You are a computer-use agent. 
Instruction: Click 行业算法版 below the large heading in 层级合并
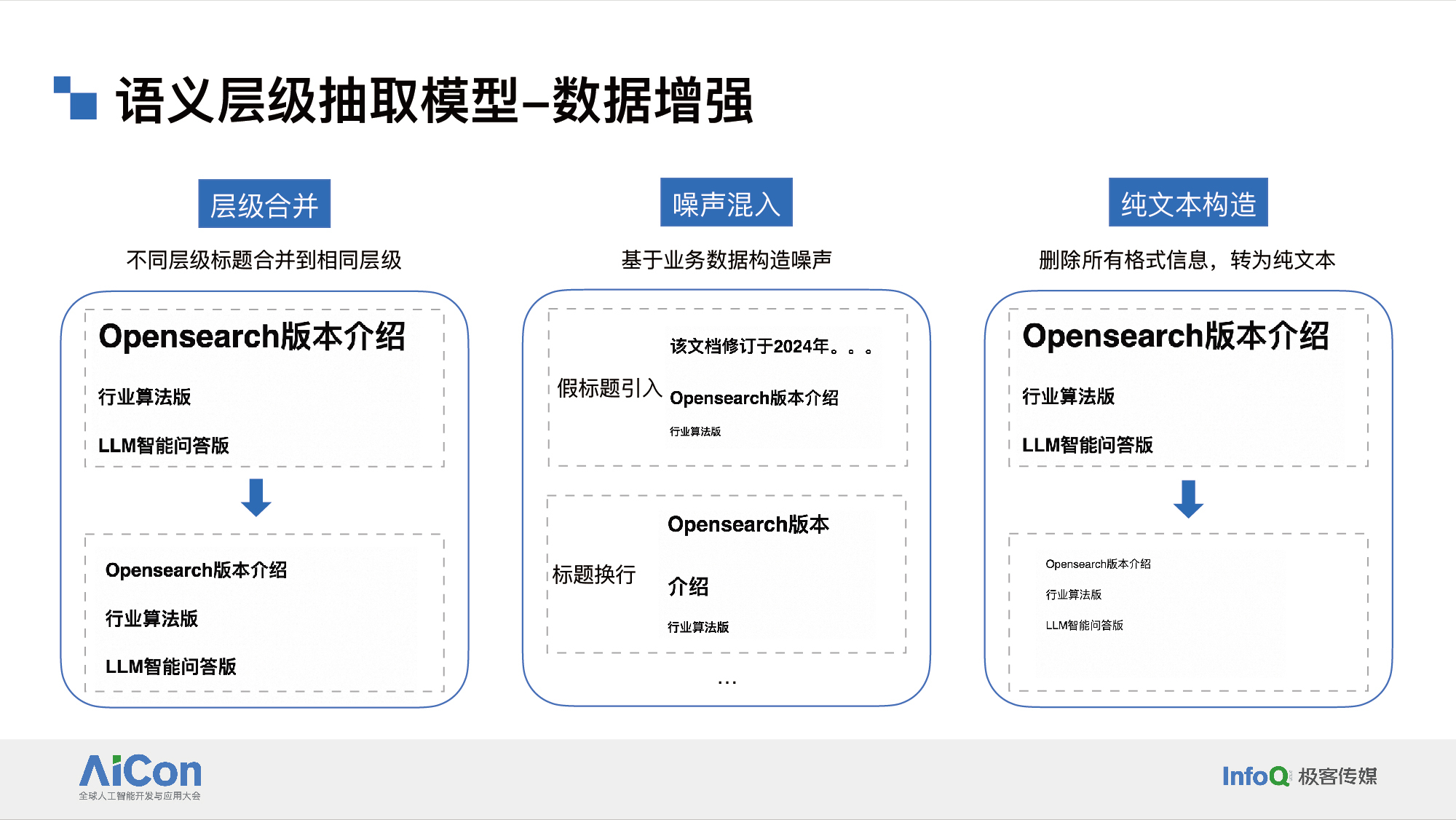(144, 397)
